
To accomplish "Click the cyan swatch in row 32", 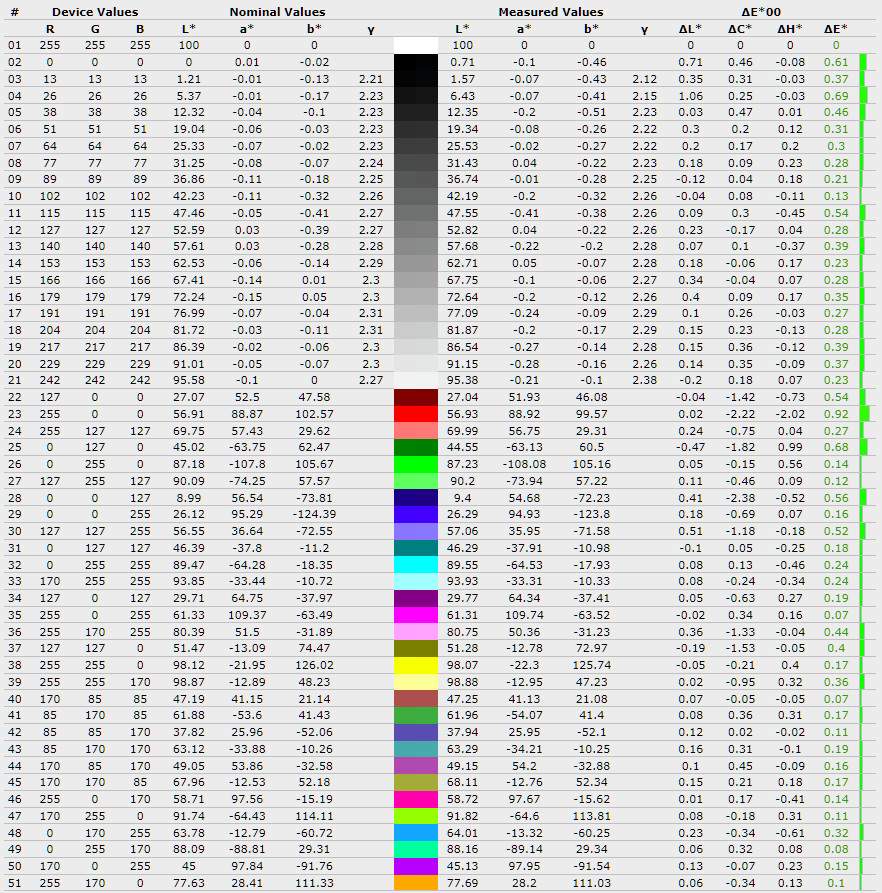I will (x=416, y=565).
